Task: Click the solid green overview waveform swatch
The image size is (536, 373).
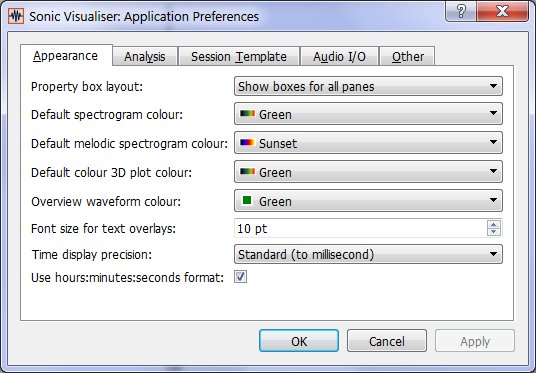Action: (x=247, y=200)
